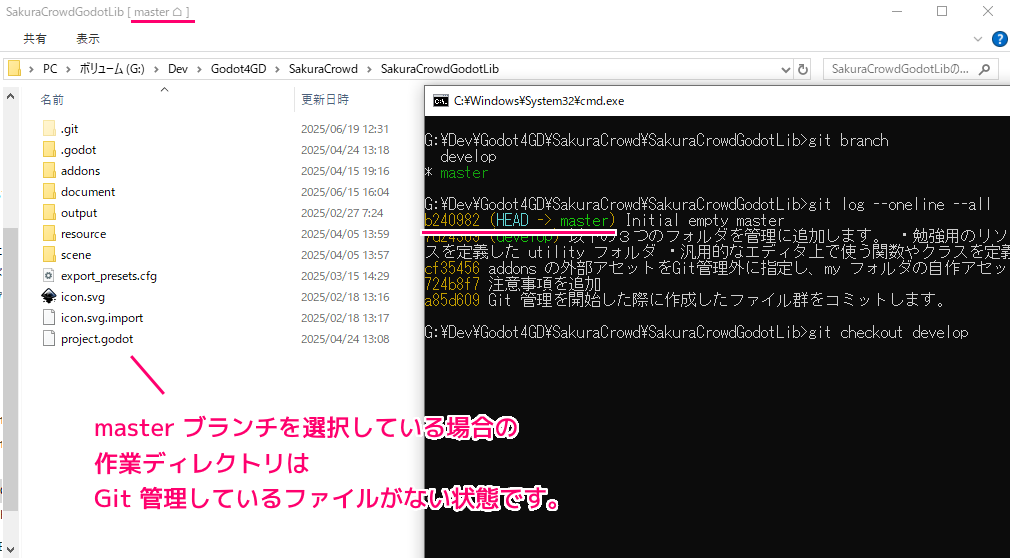This screenshot has width=1010, height=558.
Task: Open the .git folder
Action: pos(69,129)
